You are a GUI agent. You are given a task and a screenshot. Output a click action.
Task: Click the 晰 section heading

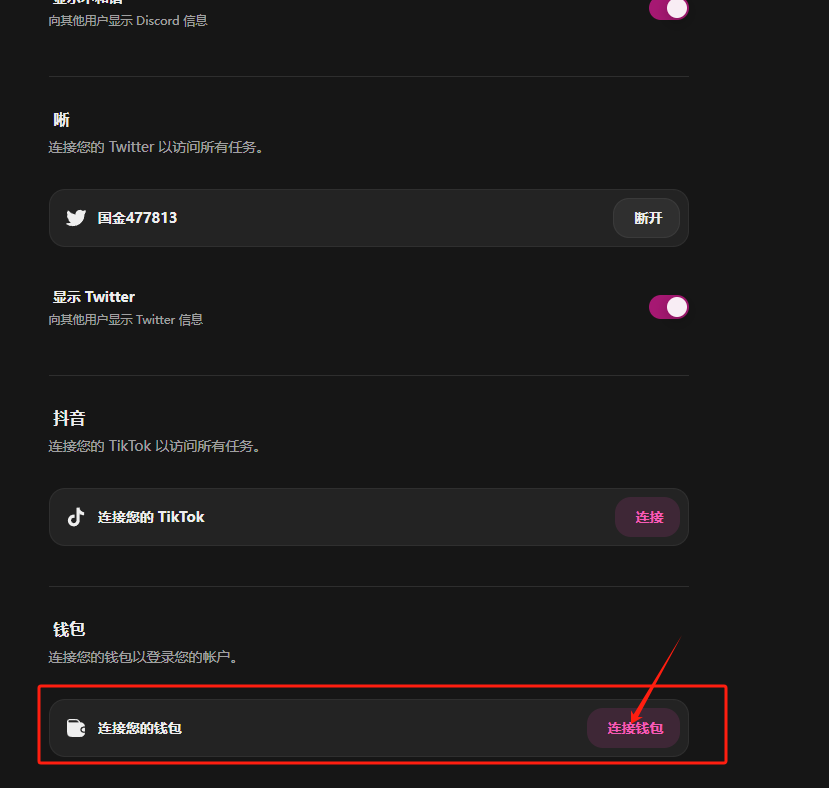pos(61,120)
